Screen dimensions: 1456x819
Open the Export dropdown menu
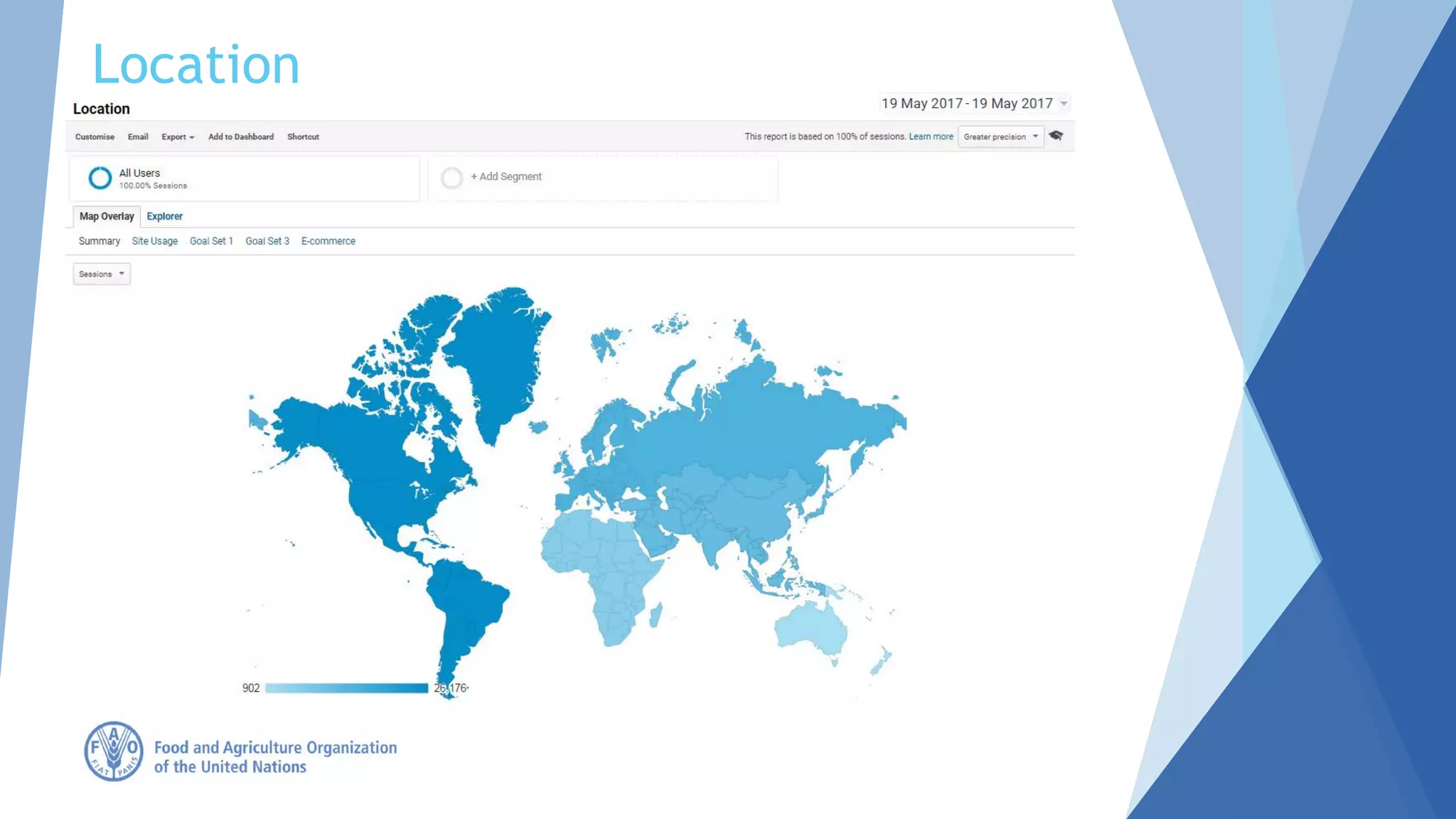177,136
